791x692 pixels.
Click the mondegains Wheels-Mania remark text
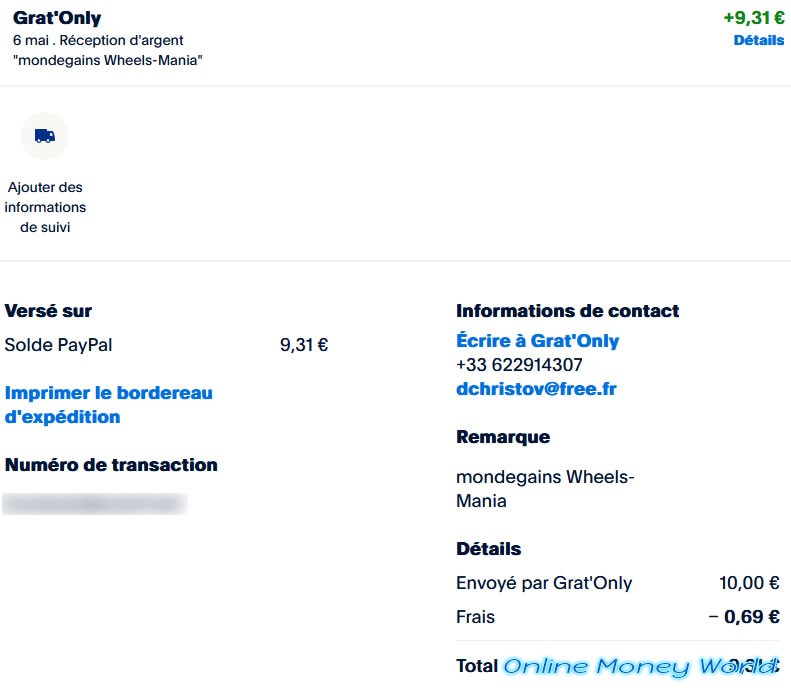tap(545, 489)
